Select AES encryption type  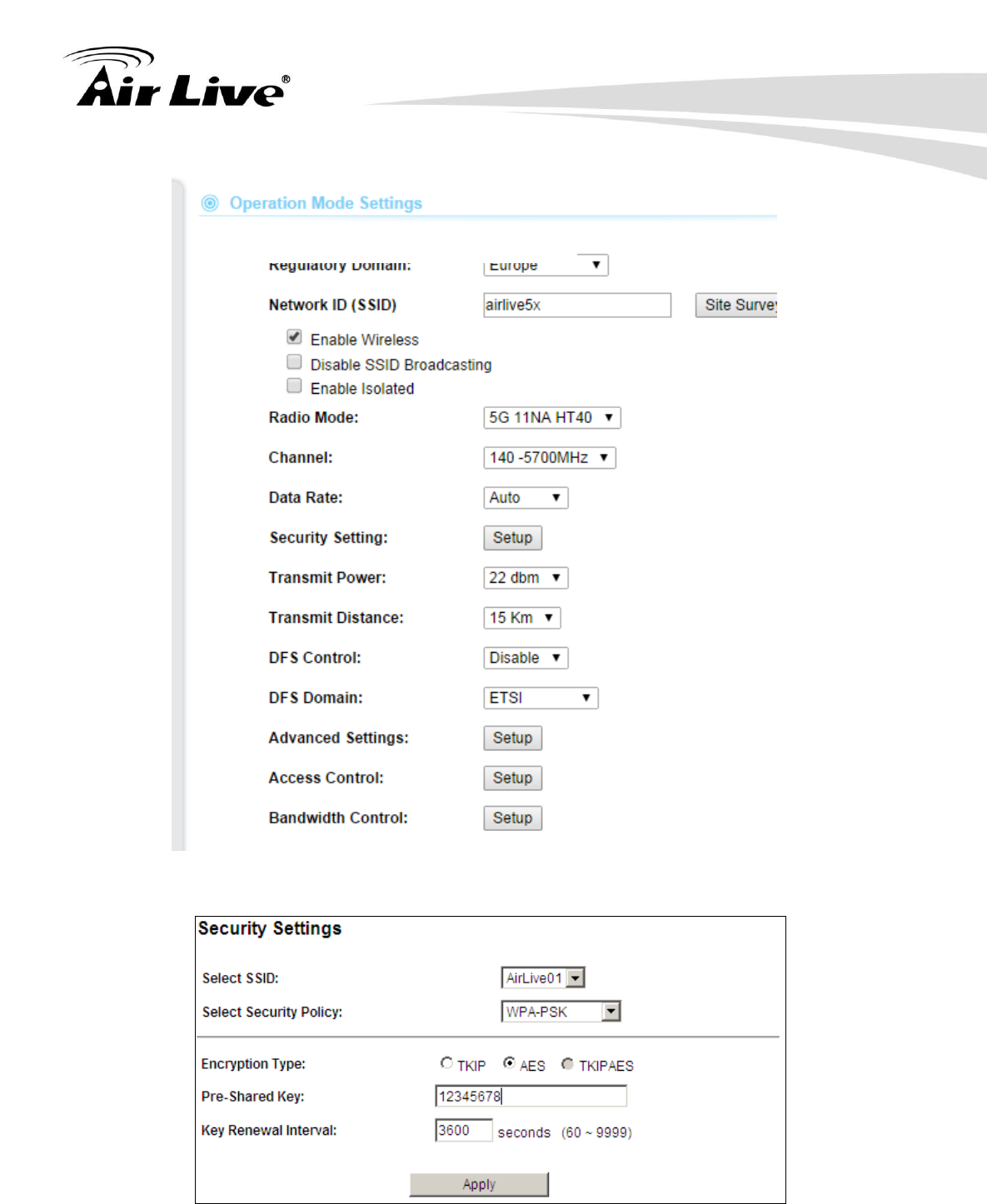[x=509, y=1063]
